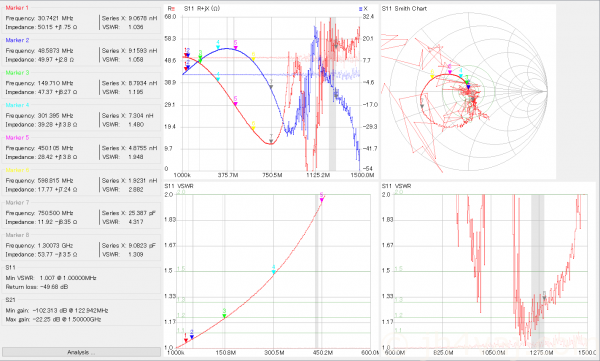Click red marker 1 on left VSWR chart
The image size is (600, 361).
coord(186,339)
